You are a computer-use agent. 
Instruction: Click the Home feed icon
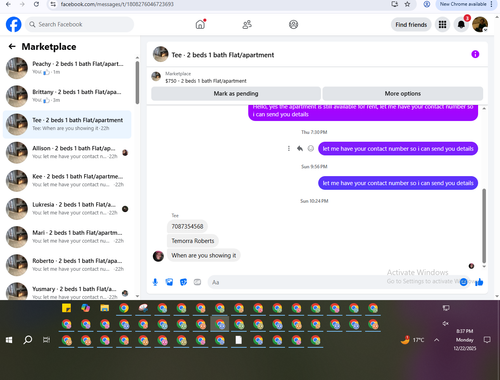[x=200, y=24]
